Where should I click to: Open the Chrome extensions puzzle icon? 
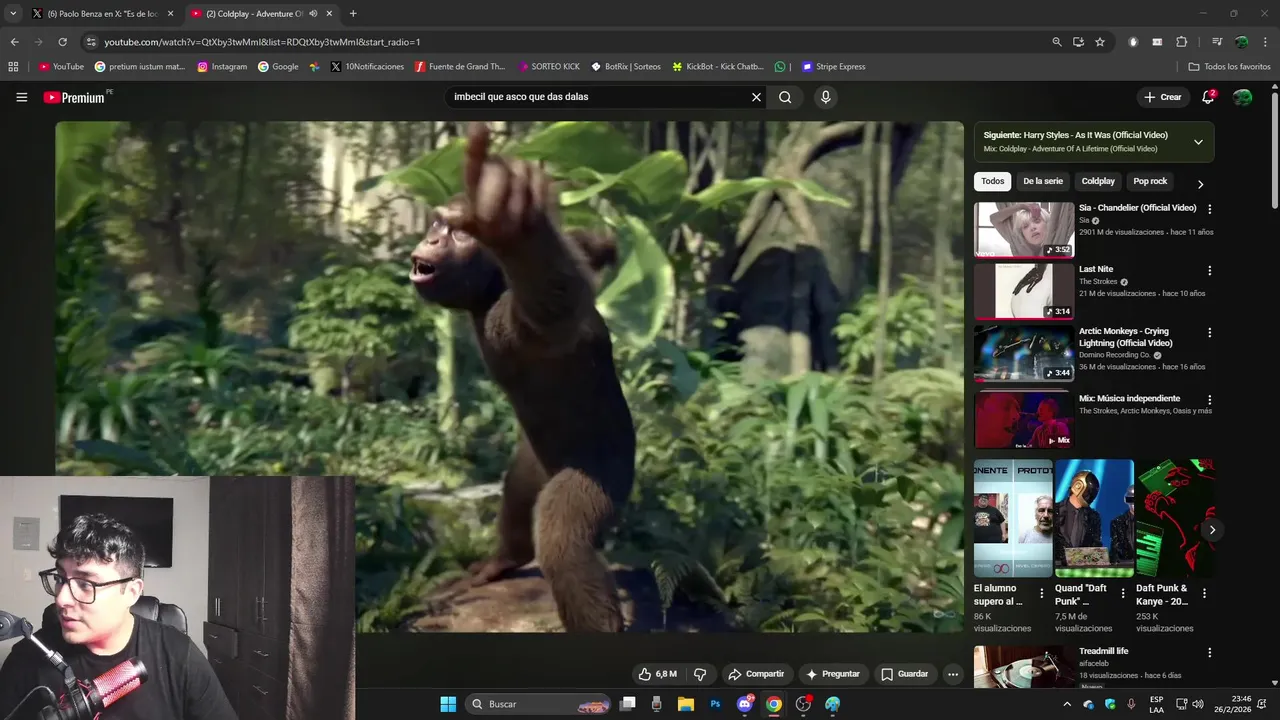point(1182,42)
